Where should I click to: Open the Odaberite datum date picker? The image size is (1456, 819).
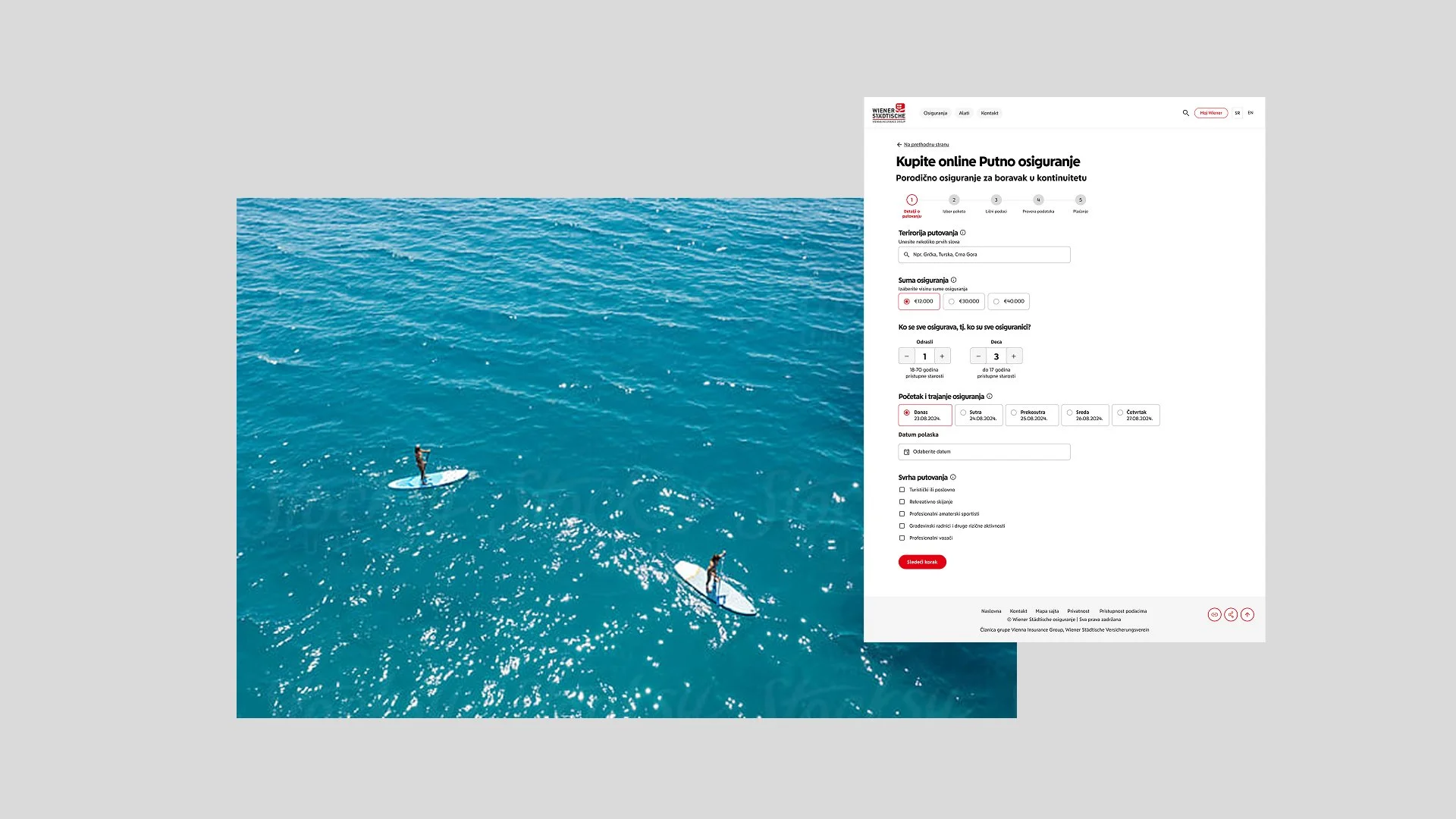click(x=984, y=452)
